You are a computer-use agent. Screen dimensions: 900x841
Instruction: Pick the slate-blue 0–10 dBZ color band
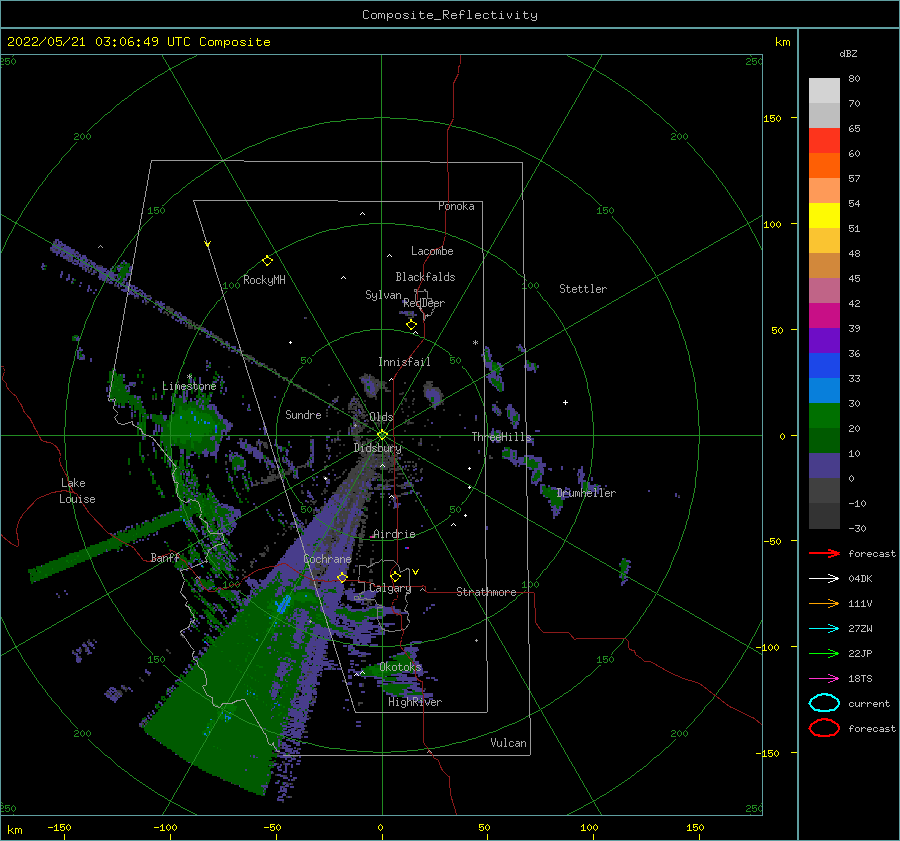[824, 466]
